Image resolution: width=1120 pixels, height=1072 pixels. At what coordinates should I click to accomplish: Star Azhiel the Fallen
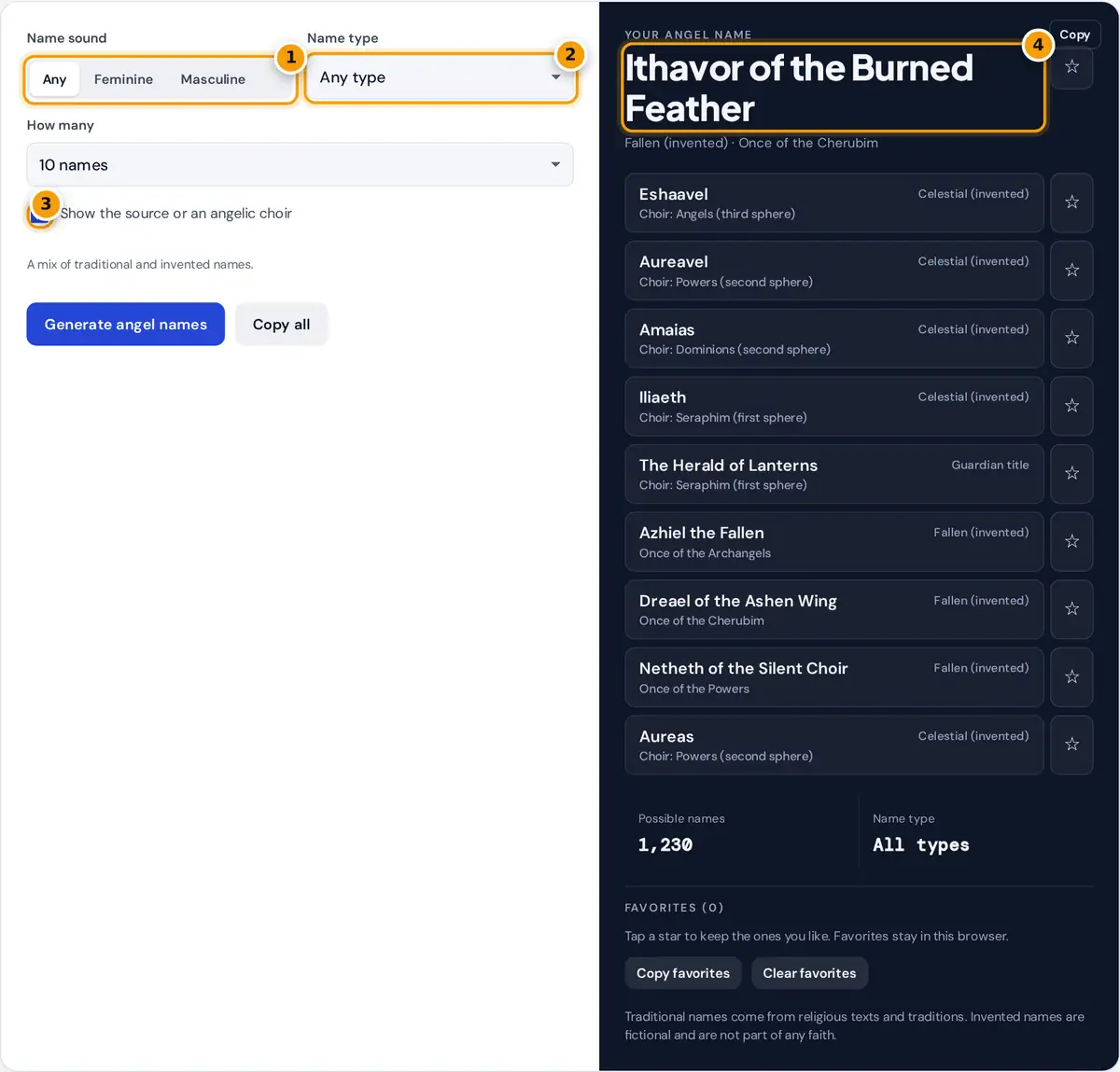coord(1071,541)
